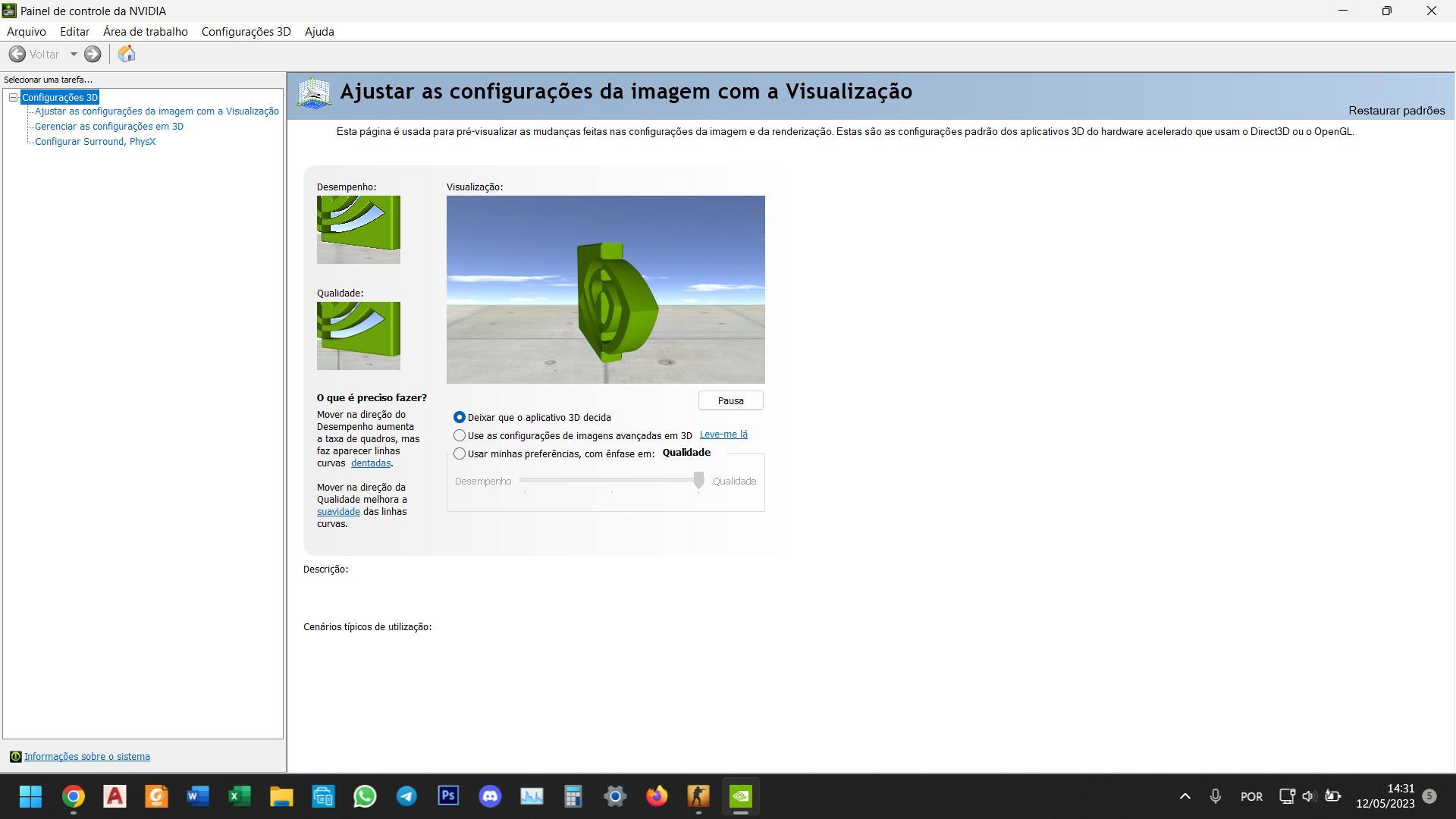1456x819 pixels.
Task: Click the forward navigation arrow in toolbar
Action: point(93,54)
